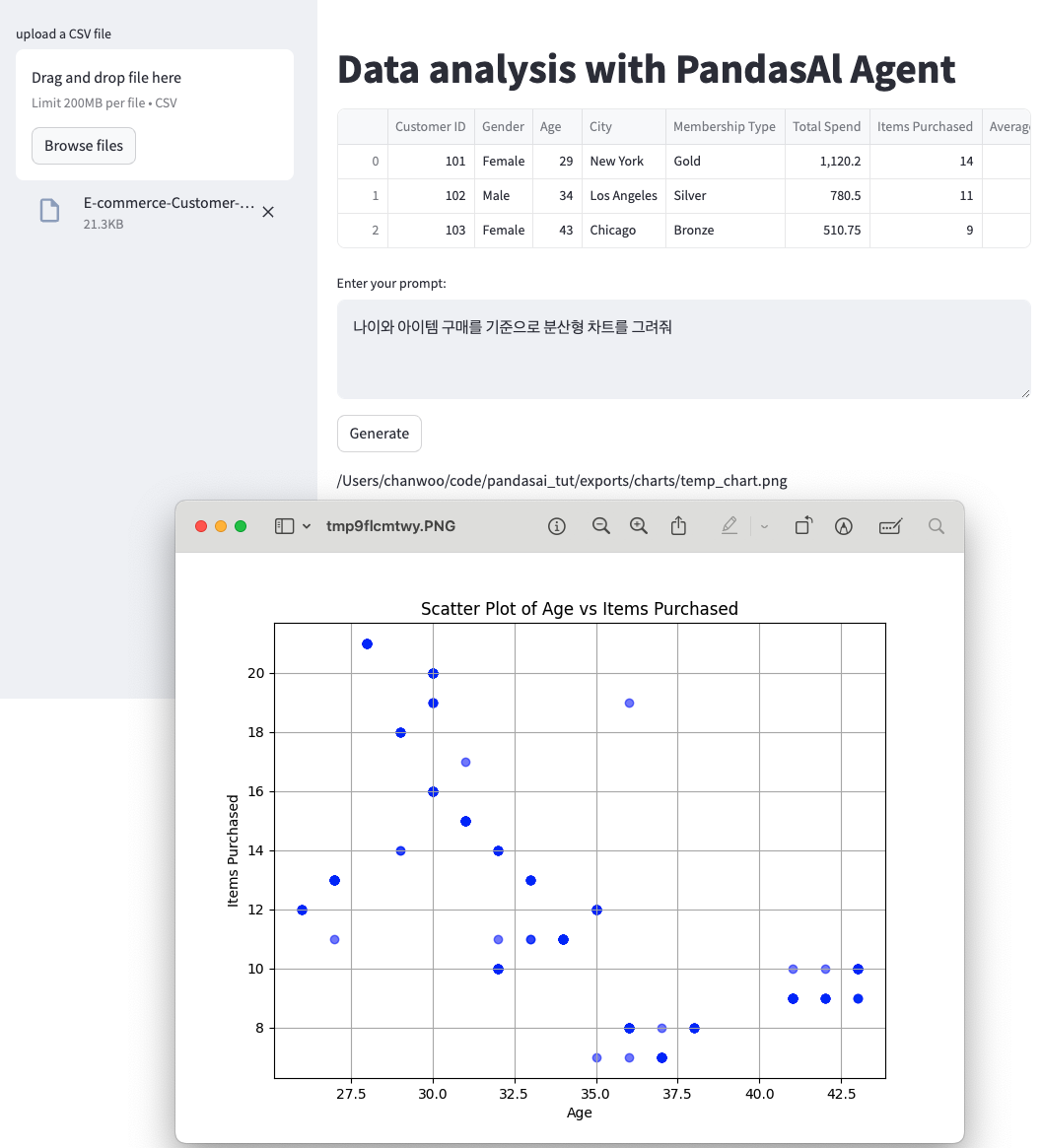Click the scatter point at items 21
Image resolution: width=1042 pixels, height=1148 pixels.
[368, 644]
